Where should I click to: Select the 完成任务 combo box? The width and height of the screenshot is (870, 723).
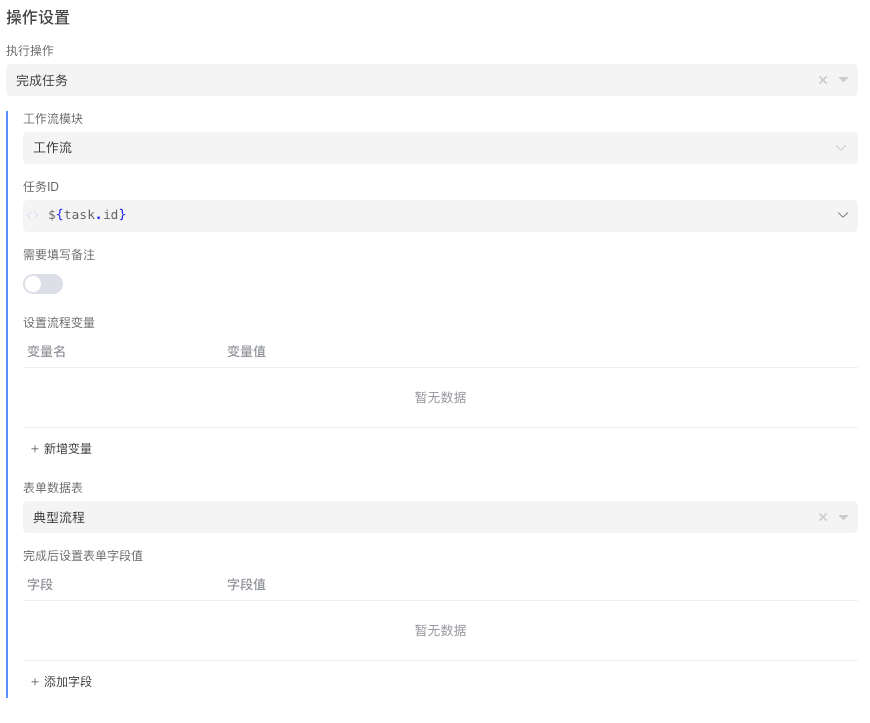tap(400, 81)
